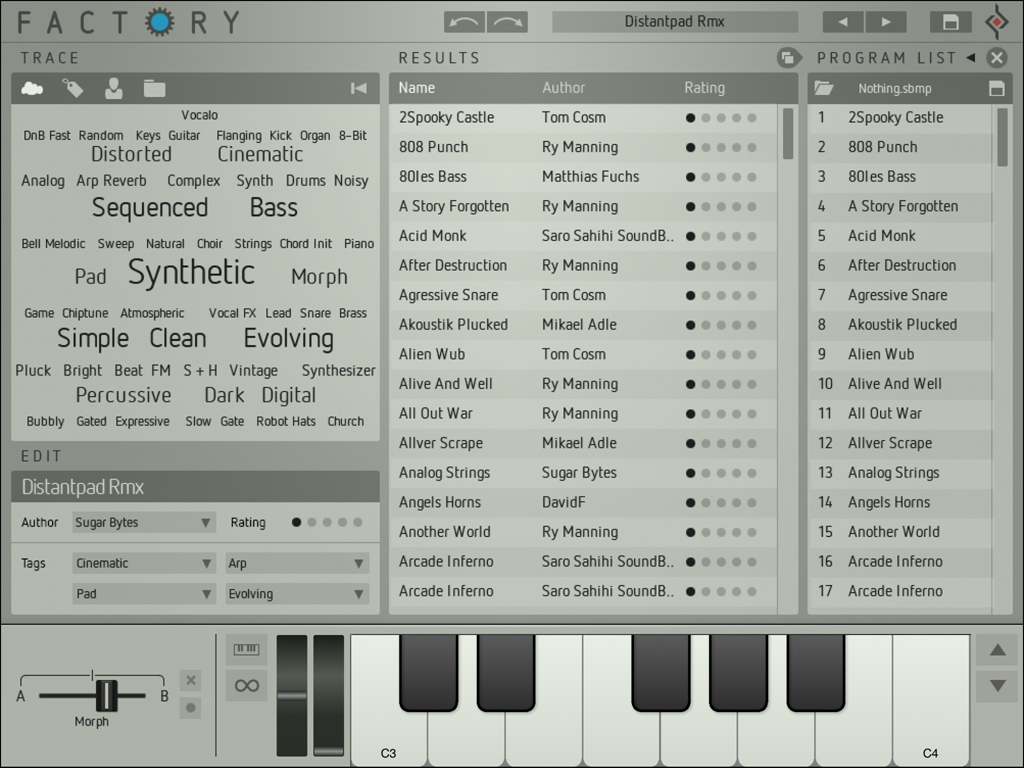The image size is (1024, 768).
Task: Switch to author person filter icon
Action: coord(114,88)
